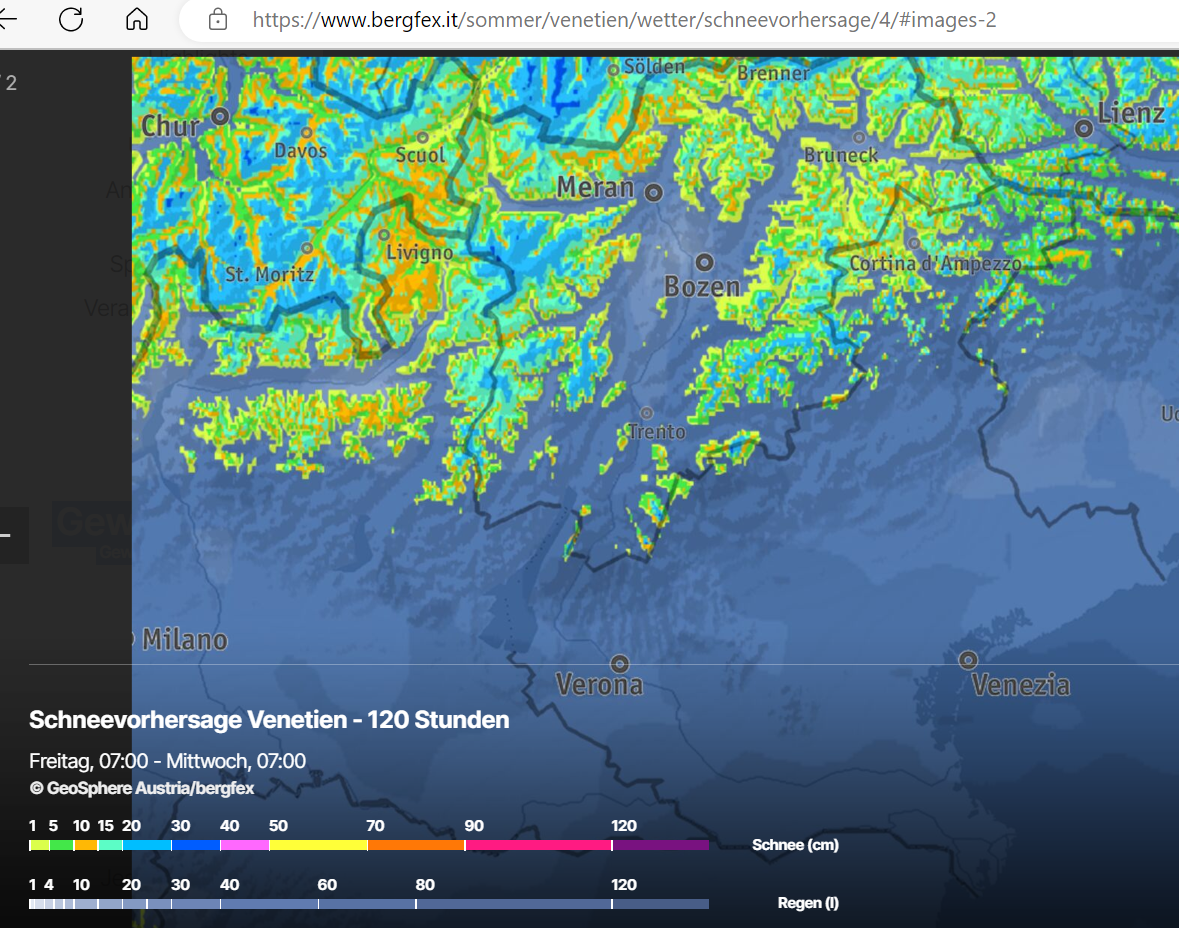This screenshot has height=928, width=1179.
Task: Click the Regen scale bar at 60
Action: 319,904
